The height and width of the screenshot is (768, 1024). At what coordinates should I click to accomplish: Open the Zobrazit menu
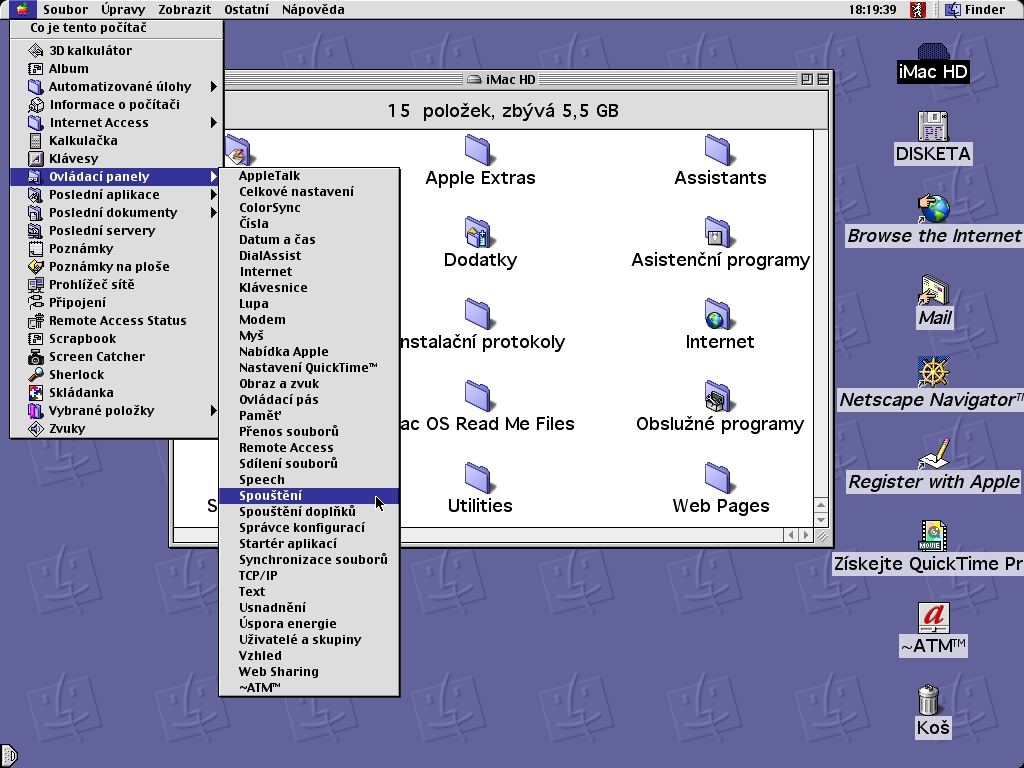(x=184, y=10)
